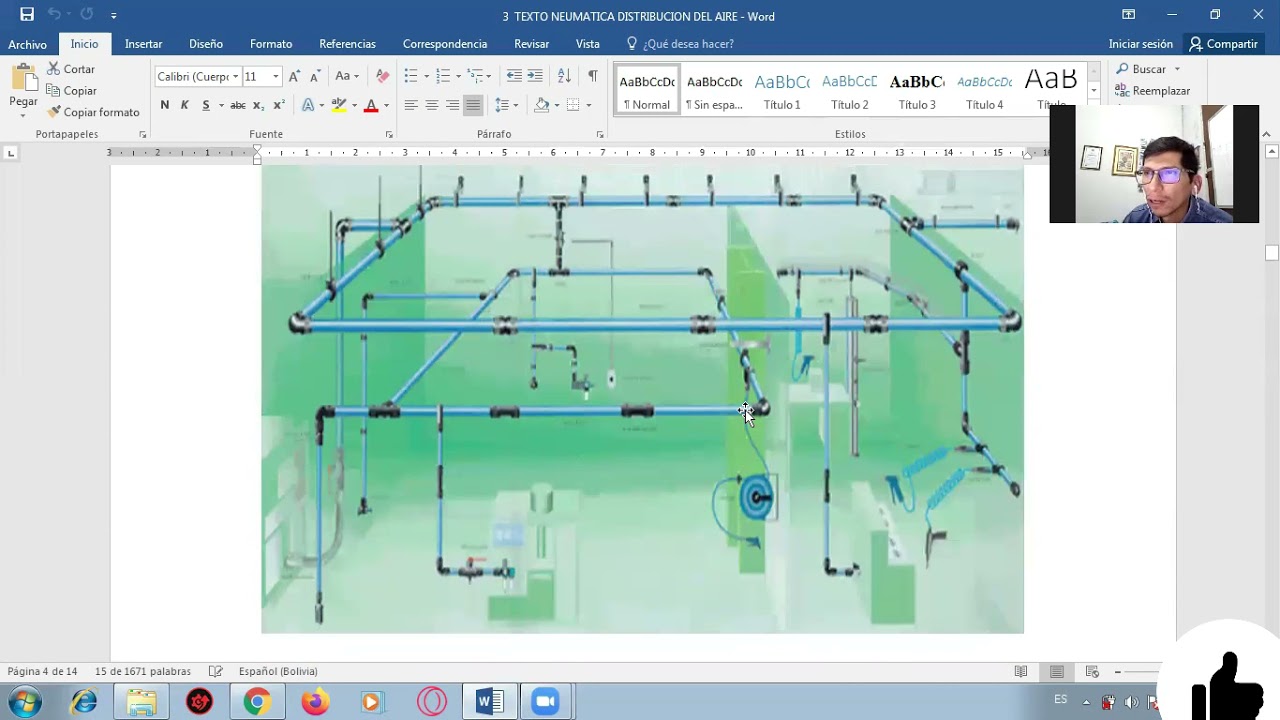Toggle Print Layout view in status bar
1280x720 pixels.
[x=1057, y=671]
